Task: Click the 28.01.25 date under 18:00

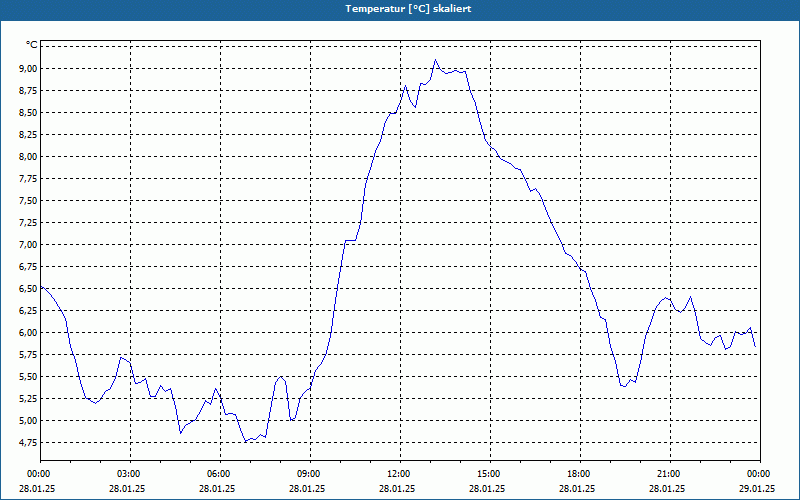Action: point(577,488)
